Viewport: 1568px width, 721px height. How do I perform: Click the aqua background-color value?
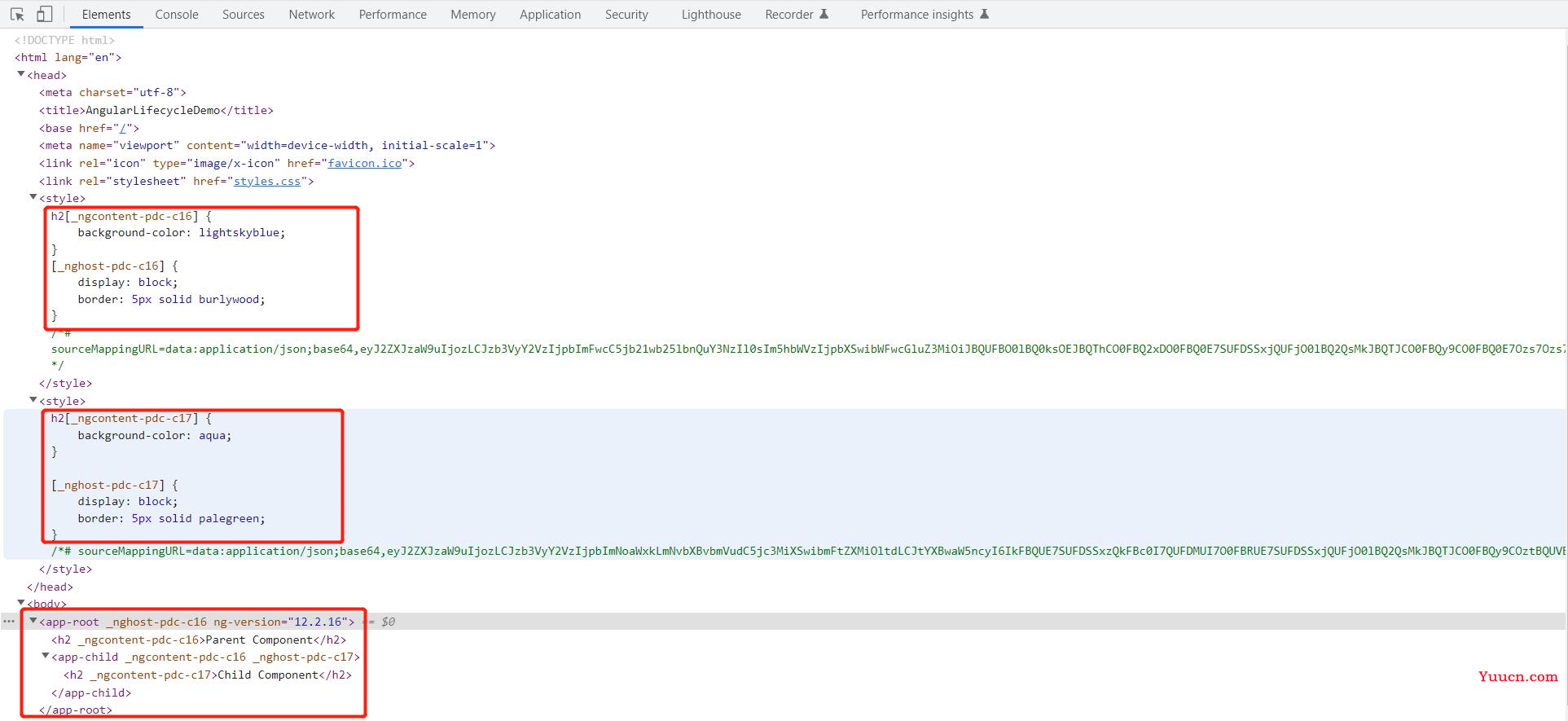click(x=213, y=435)
